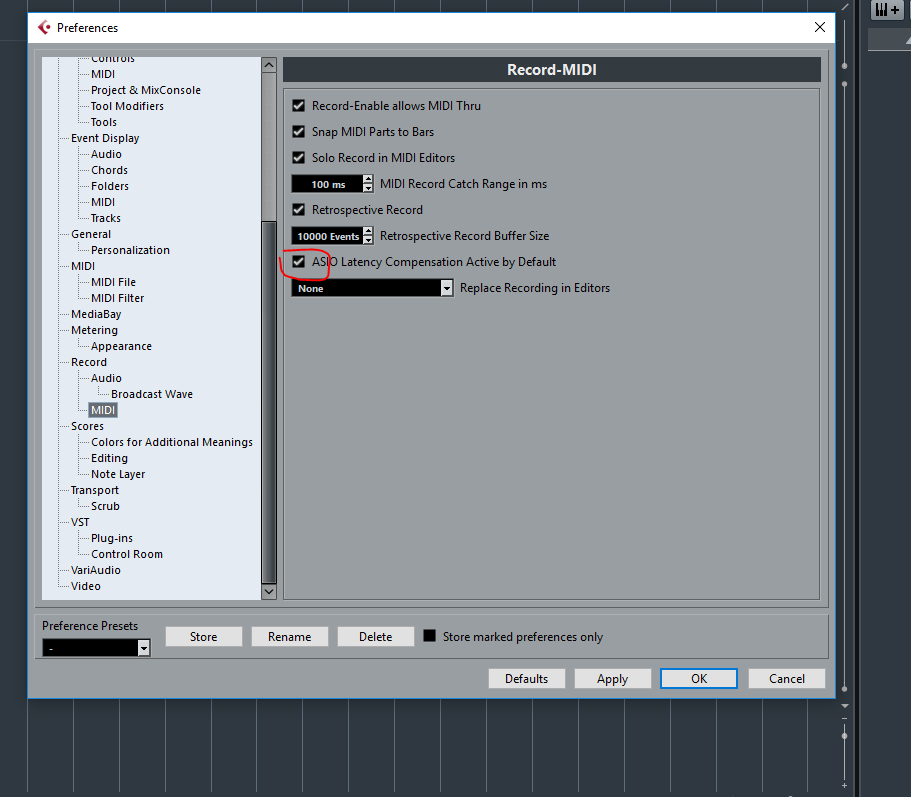Select Personalization in tree

coord(130,250)
